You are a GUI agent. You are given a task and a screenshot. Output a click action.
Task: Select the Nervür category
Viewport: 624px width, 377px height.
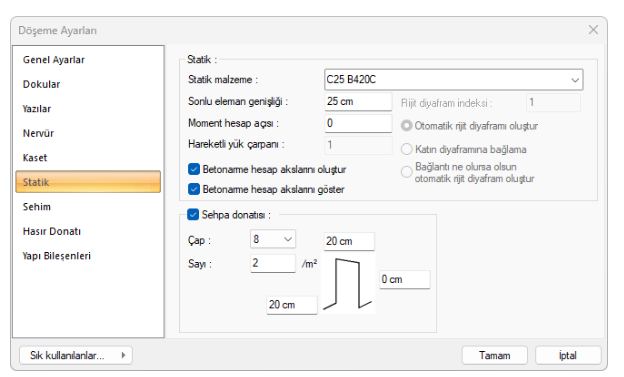[x=38, y=133]
